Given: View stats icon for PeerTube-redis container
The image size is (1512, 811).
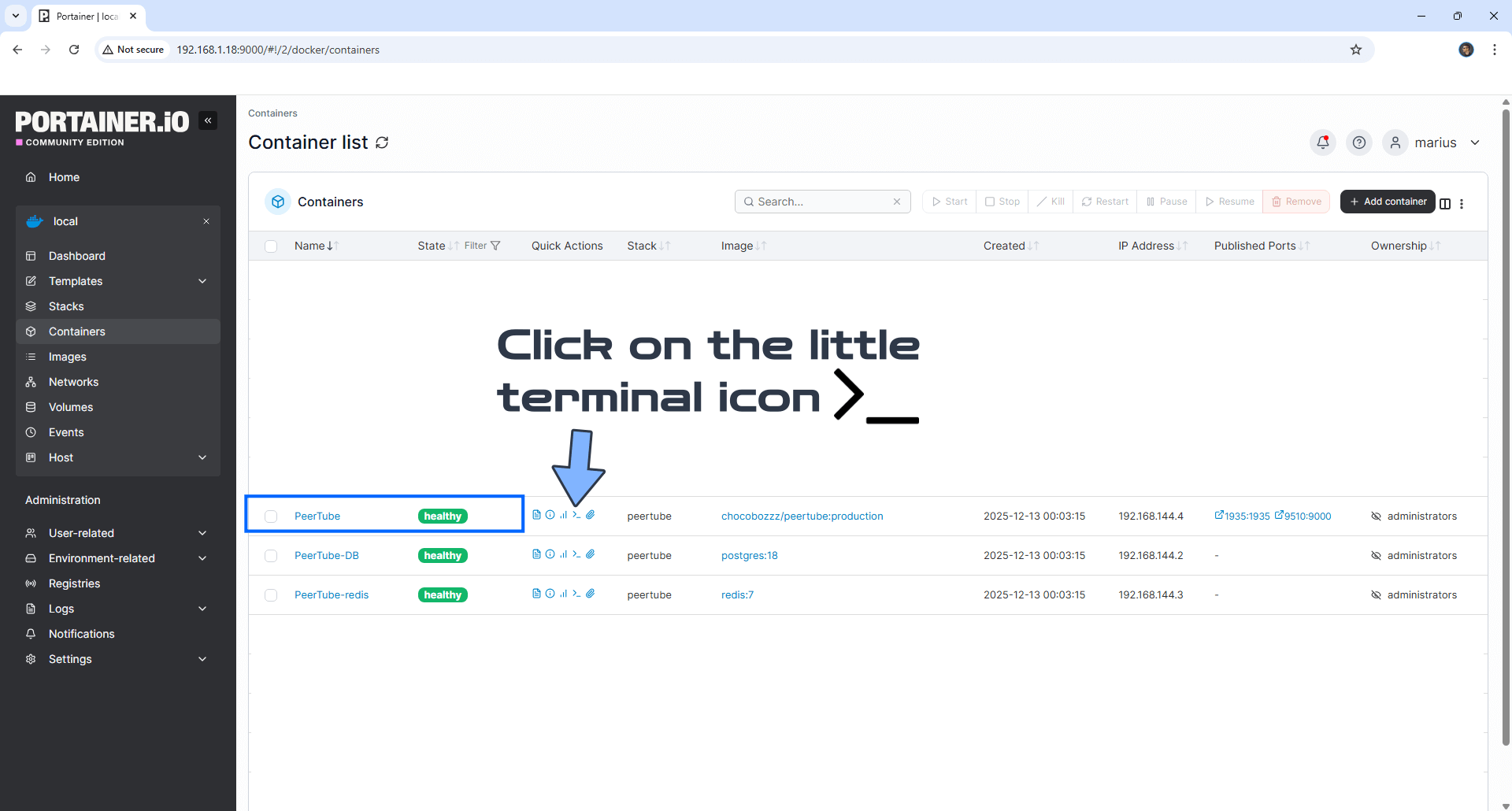Looking at the screenshot, I should point(563,594).
